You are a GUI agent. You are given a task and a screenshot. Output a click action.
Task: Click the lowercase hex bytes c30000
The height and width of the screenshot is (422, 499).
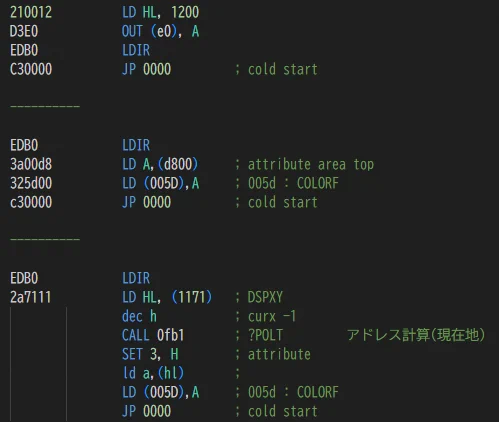point(31,202)
